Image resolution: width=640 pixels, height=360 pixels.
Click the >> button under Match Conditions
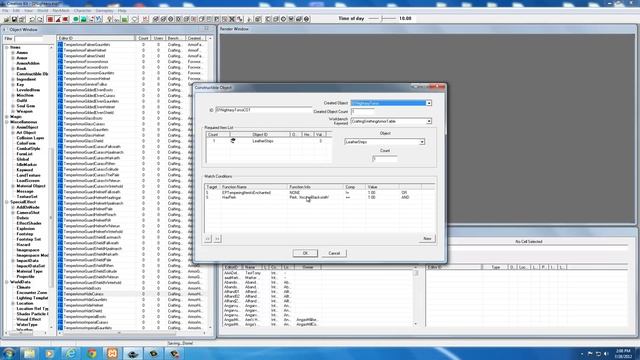217,239
